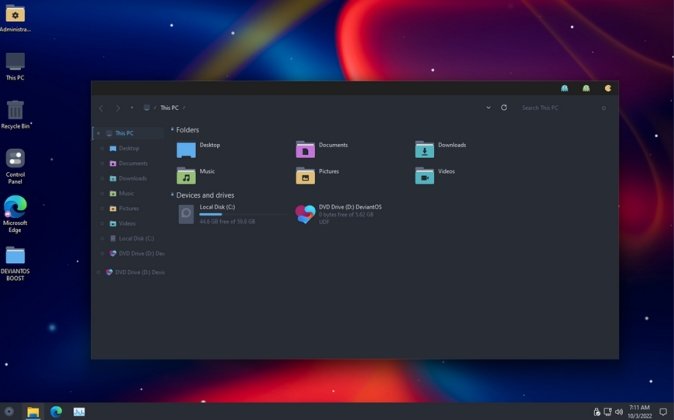Collapse the This PC tree node
This screenshot has width=674, height=420.
98,133
